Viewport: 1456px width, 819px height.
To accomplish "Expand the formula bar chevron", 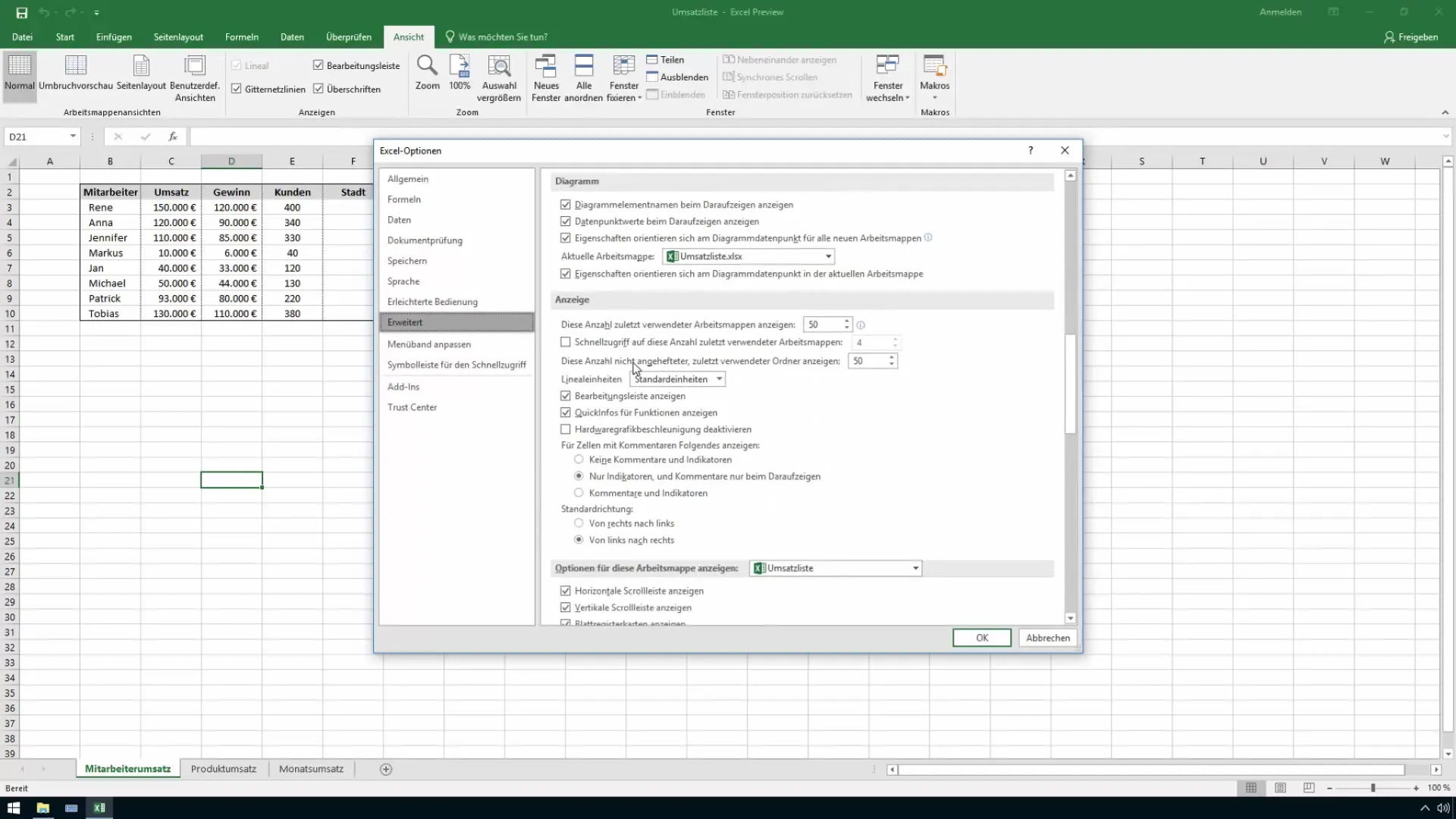I will [x=1446, y=136].
